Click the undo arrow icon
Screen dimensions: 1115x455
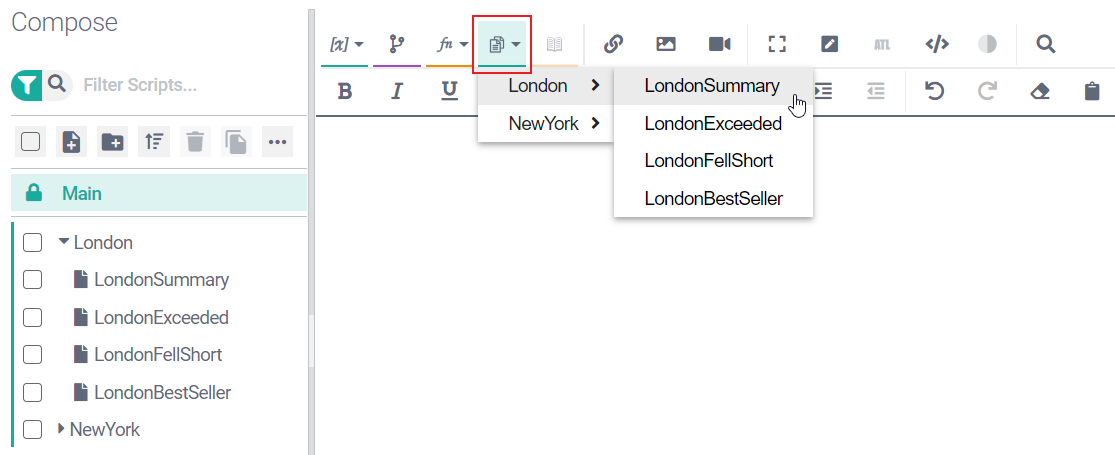pyautogui.click(x=934, y=92)
